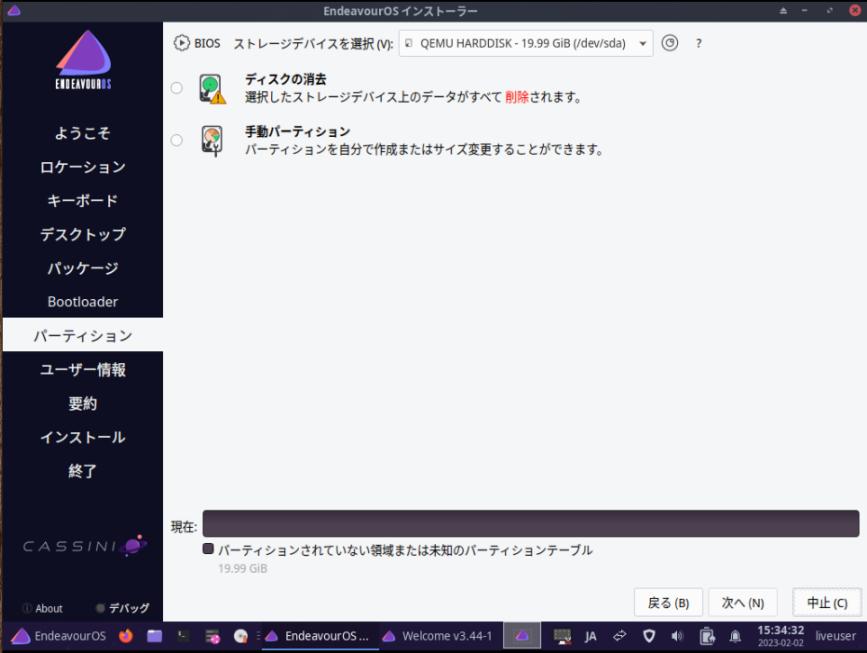Open the About button in sidebar
The height and width of the screenshot is (653, 867).
tap(43, 608)
